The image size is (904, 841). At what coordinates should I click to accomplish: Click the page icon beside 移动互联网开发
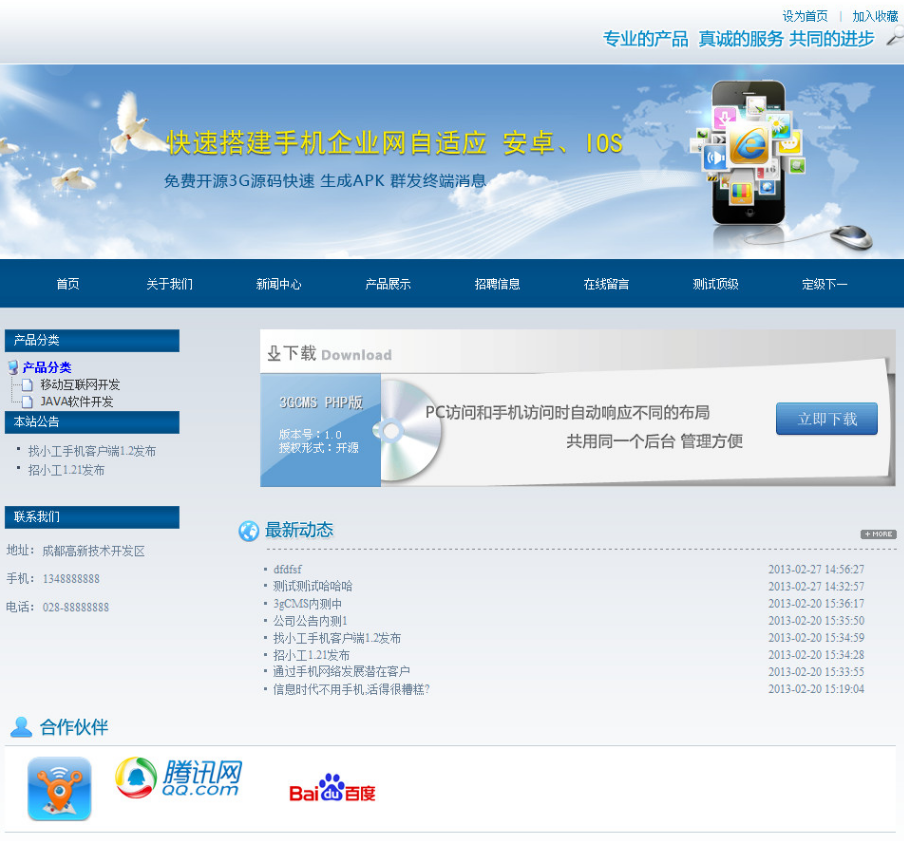[27, 384]
